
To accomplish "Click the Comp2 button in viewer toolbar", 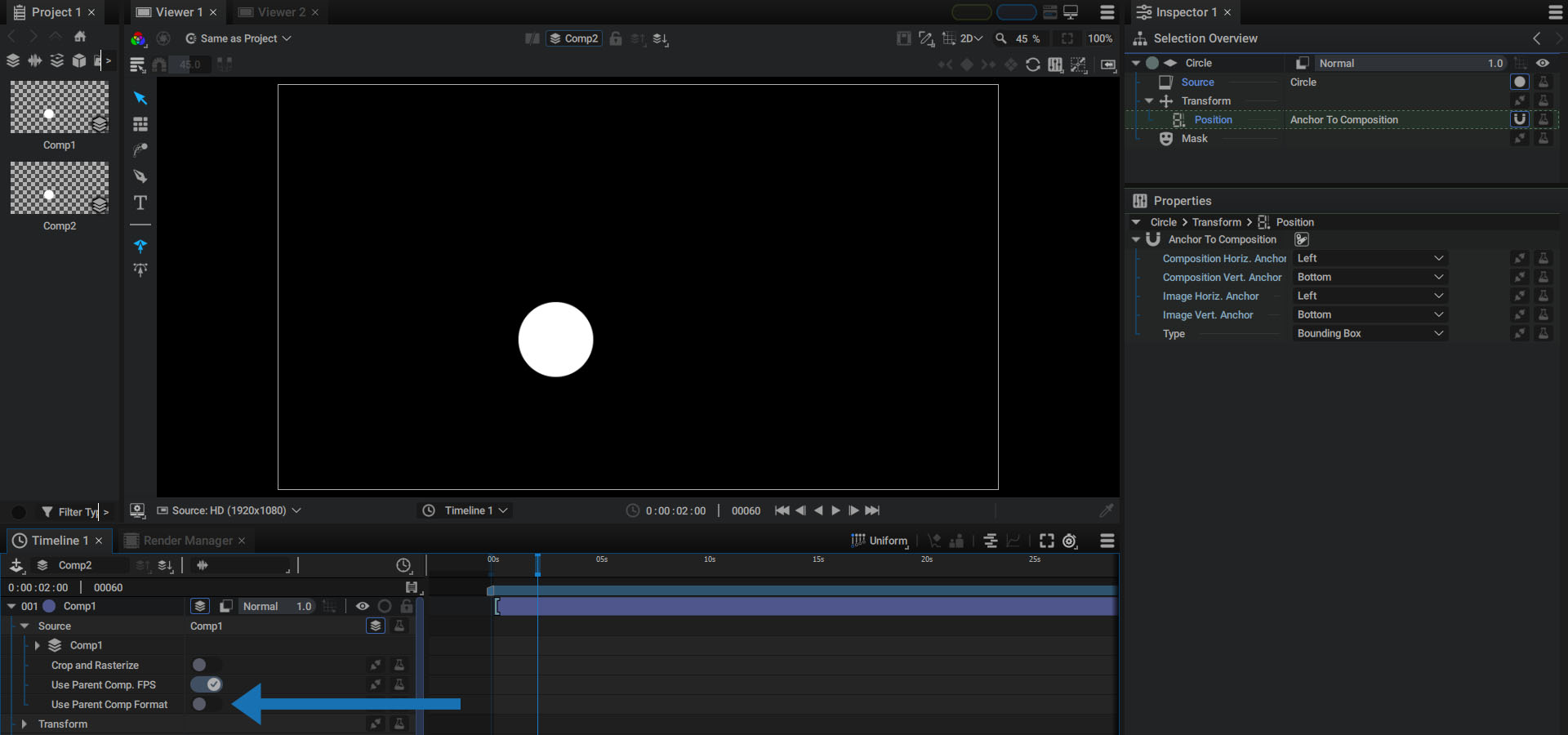I will pos(573,38).
